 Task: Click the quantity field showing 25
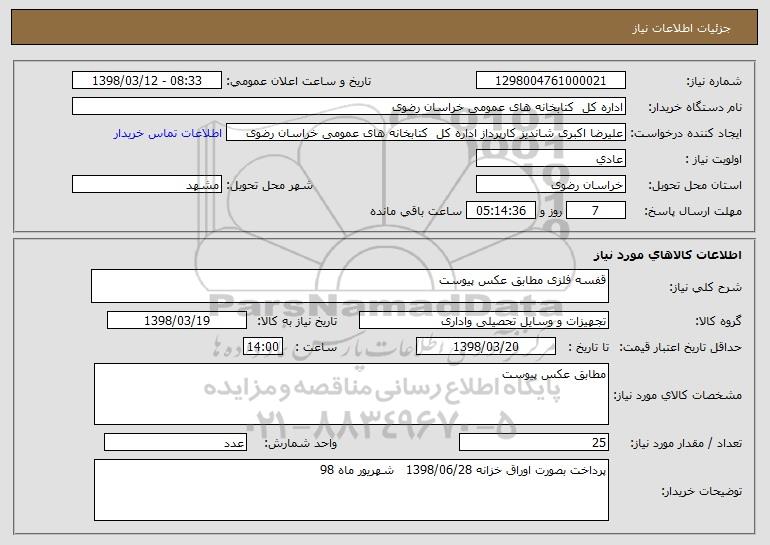(534, 442)
